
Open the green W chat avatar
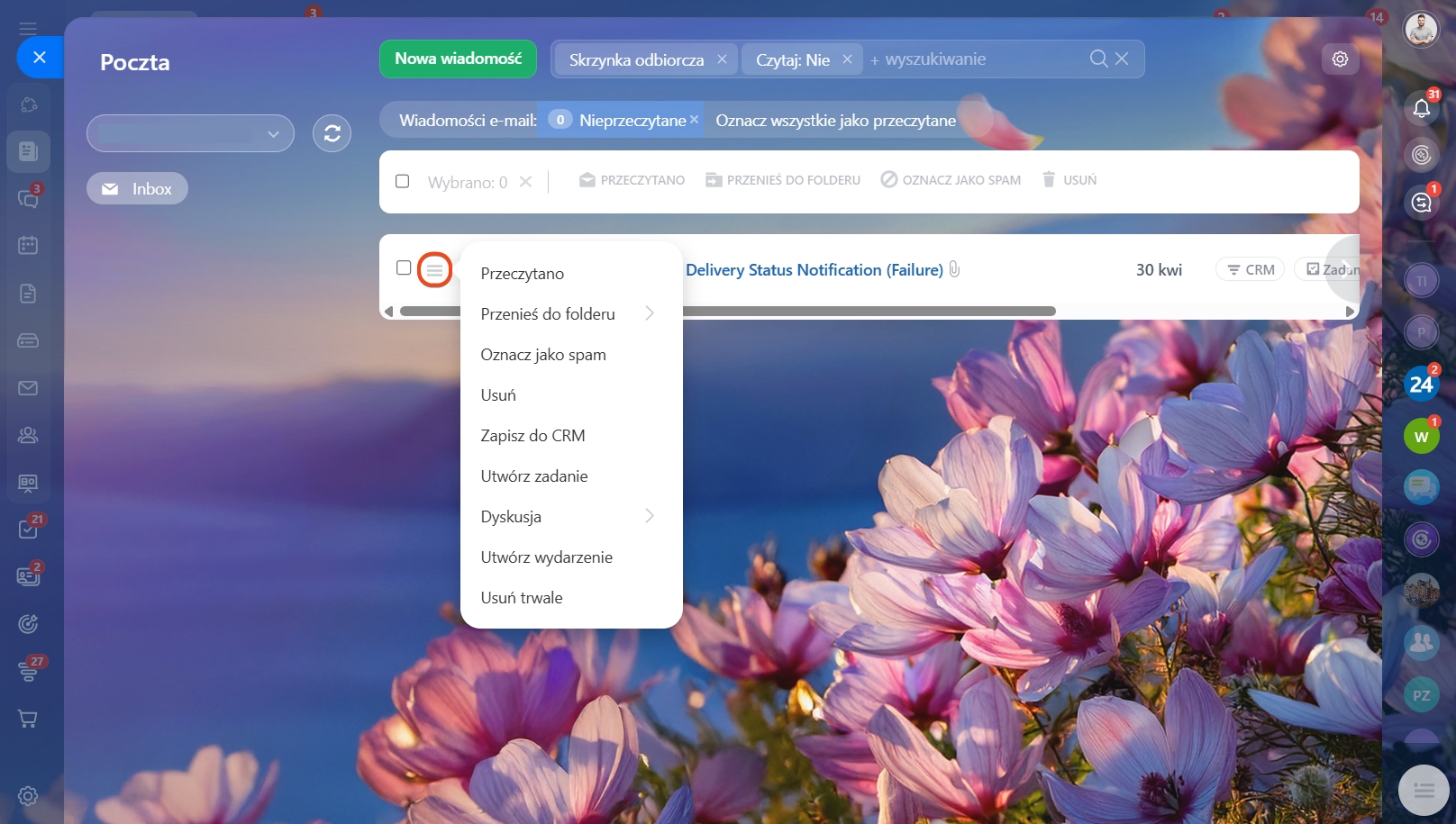tap(1422, 436)
